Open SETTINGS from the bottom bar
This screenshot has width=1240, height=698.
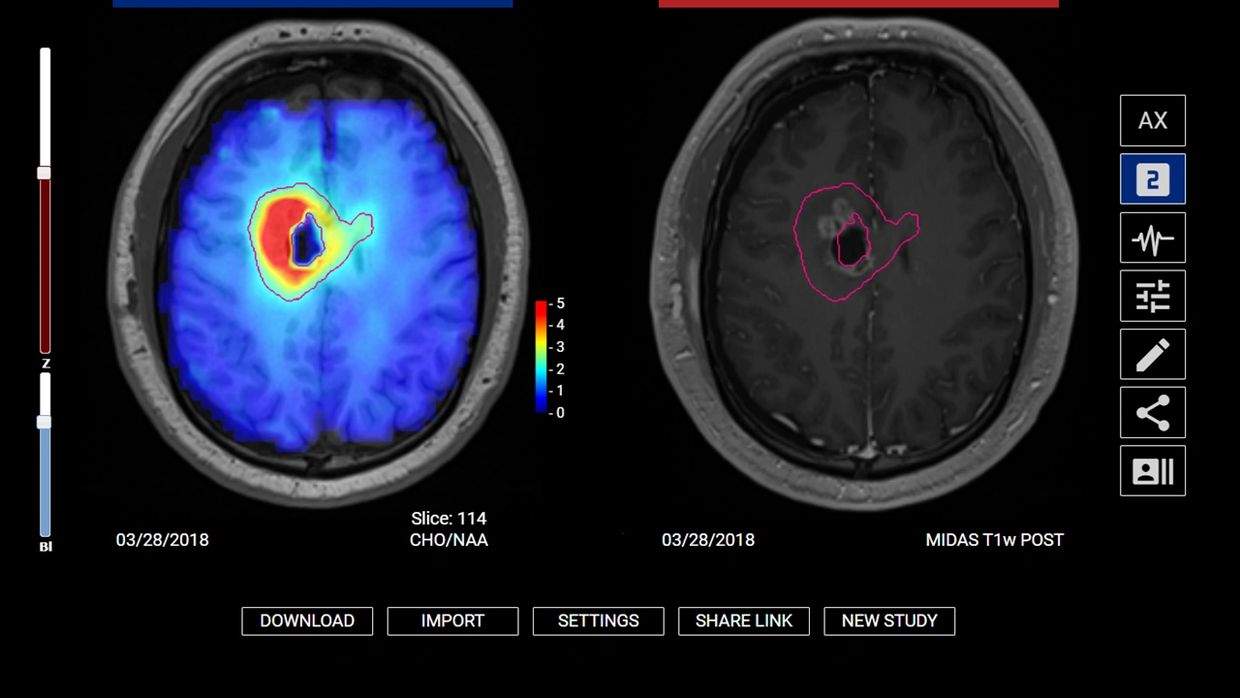[598, 621]
